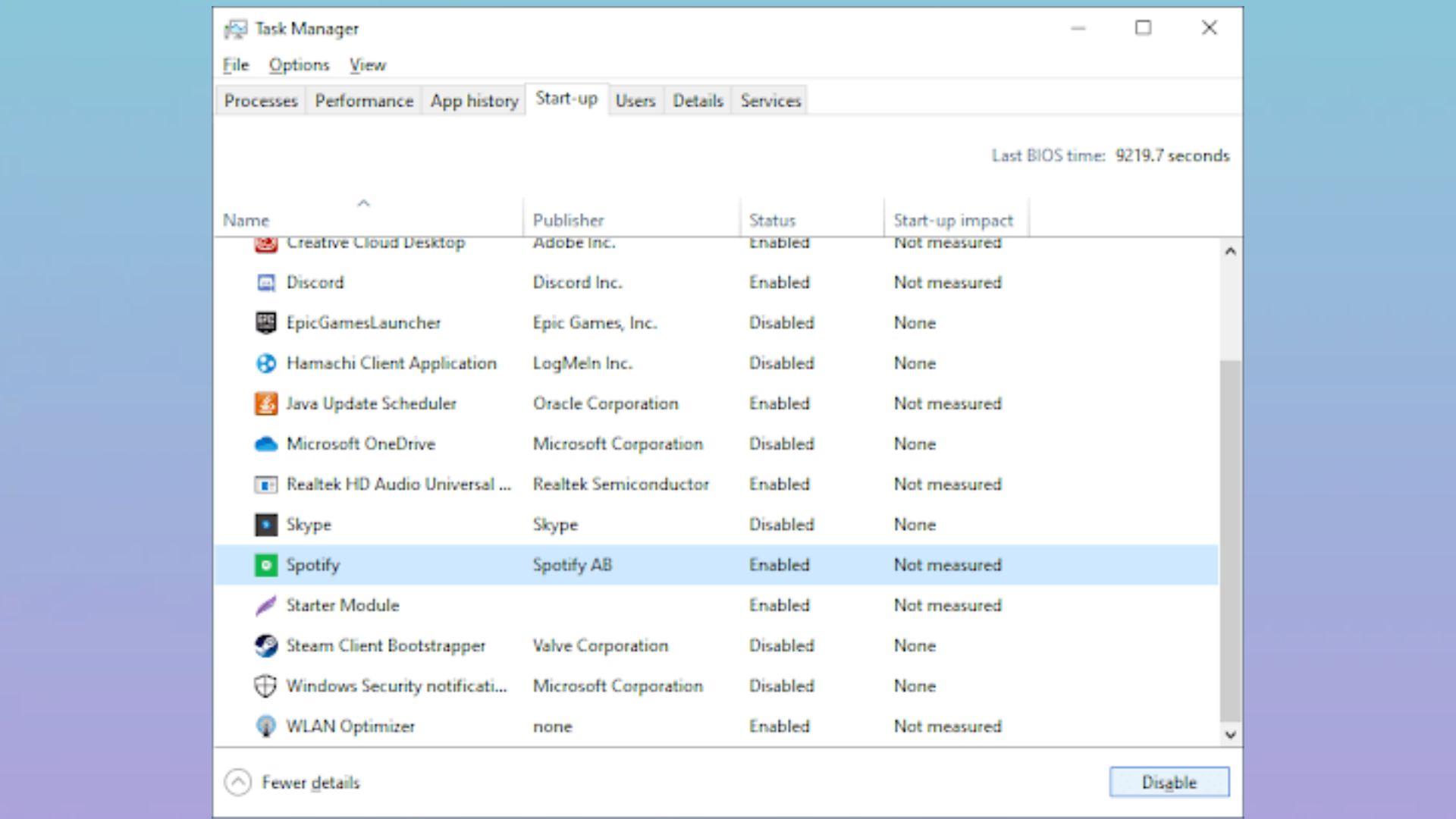This screenshot has height=819, width=1456.
Task: Switch to the Performance tab
Action: coord(364,101)
